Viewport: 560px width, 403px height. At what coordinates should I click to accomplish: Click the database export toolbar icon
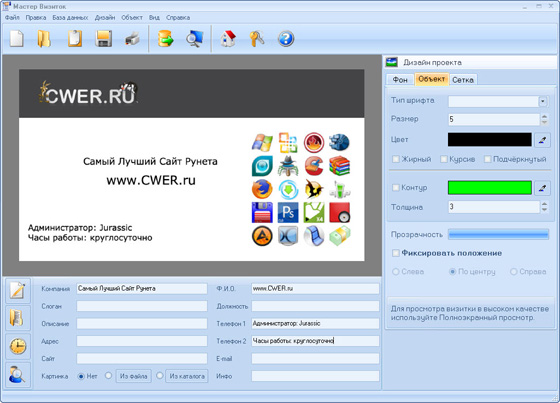click(166, 39)
